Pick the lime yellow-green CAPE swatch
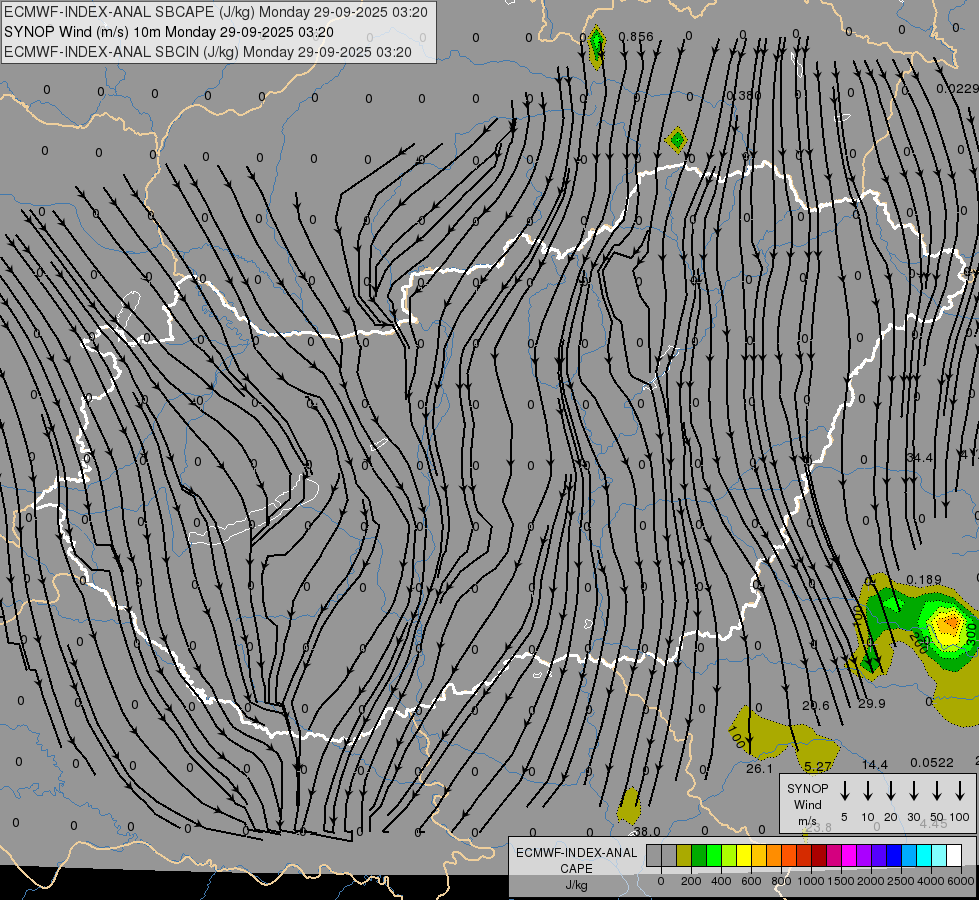Screen dimensions: 979x900 [x=729, y=856]
